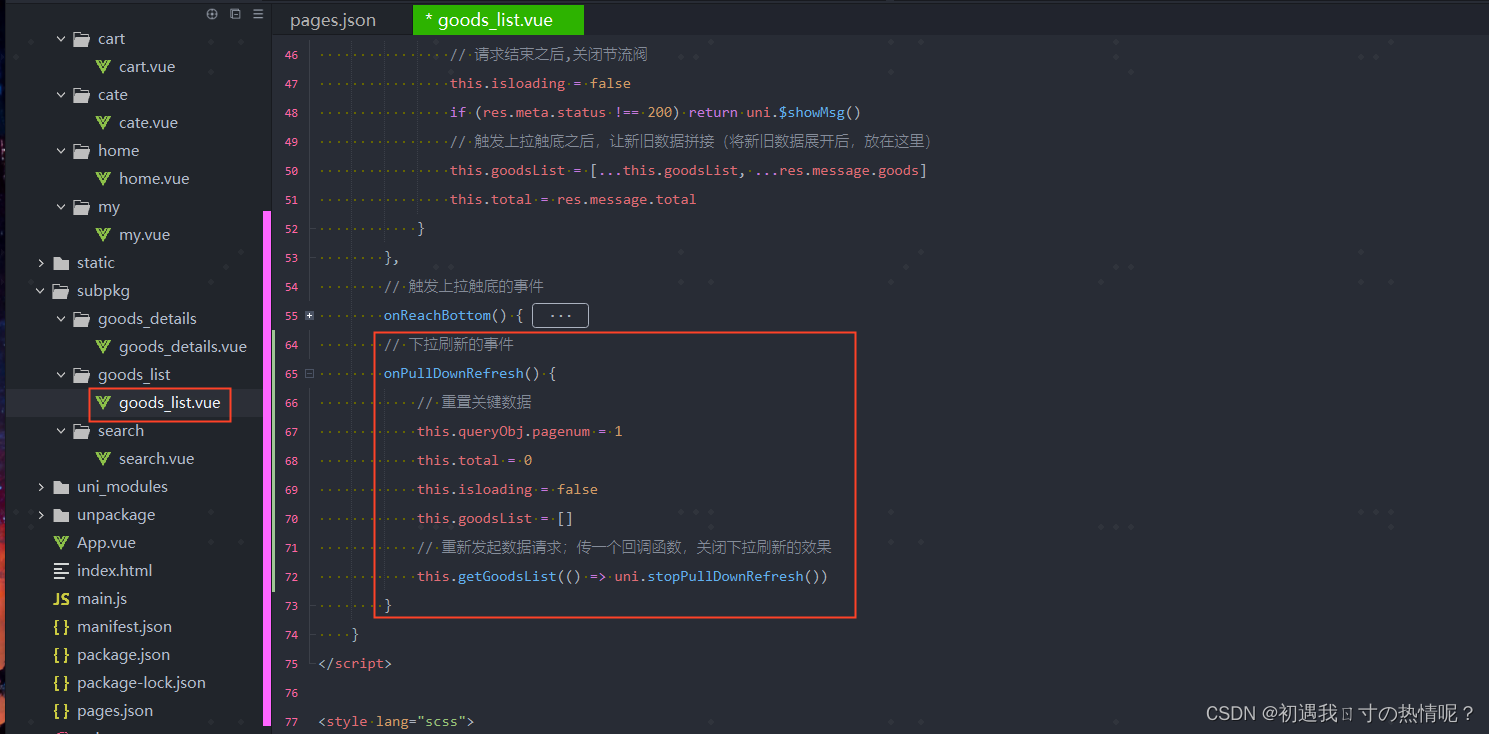The width and height of the screenshot is (1489, 734).
Task: Expand the uni_modules folder chevron
Action: [40, 487]
